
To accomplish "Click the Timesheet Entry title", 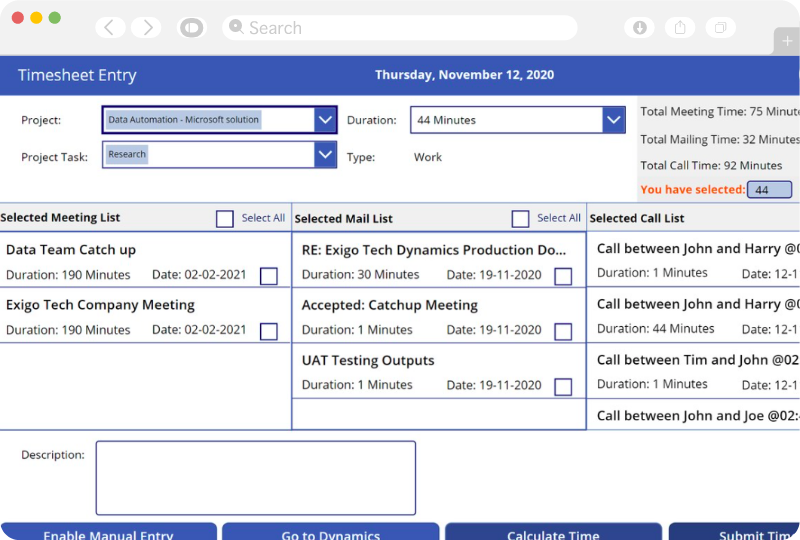I will (77, 75).
